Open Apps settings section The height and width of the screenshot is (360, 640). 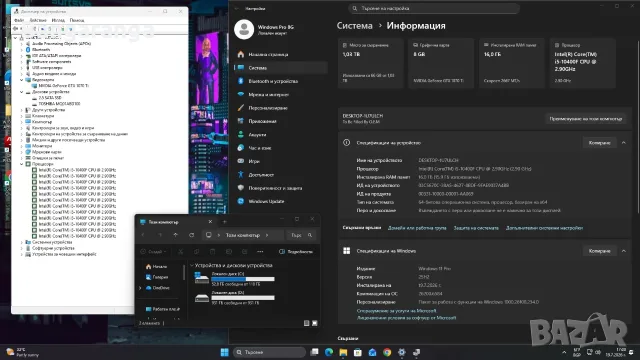[262, 121]
